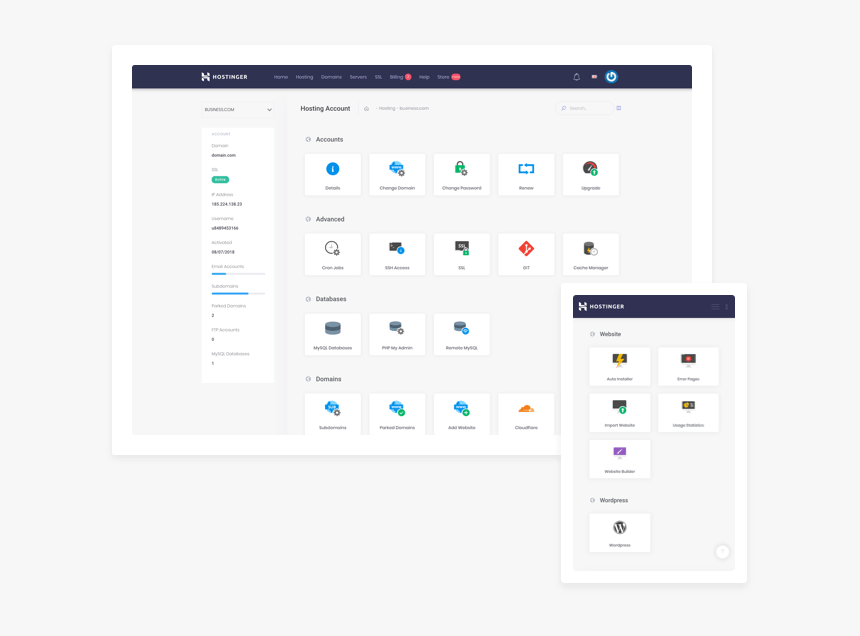Go to the Home menu
Image resolution: width=860 pixels, height=636 pixels.
[281, 77]
